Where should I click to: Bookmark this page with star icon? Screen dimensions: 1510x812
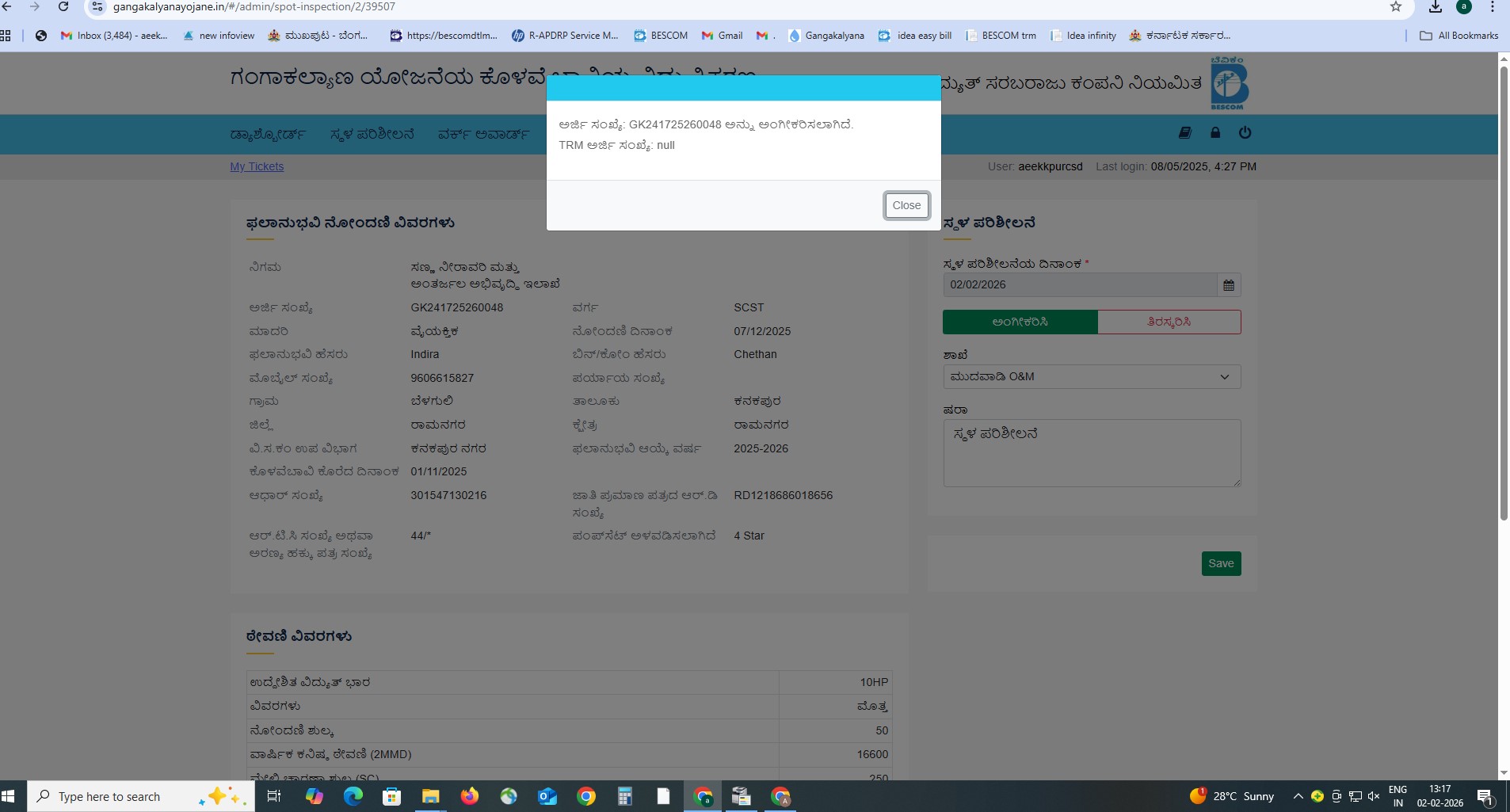(1396, 7)
